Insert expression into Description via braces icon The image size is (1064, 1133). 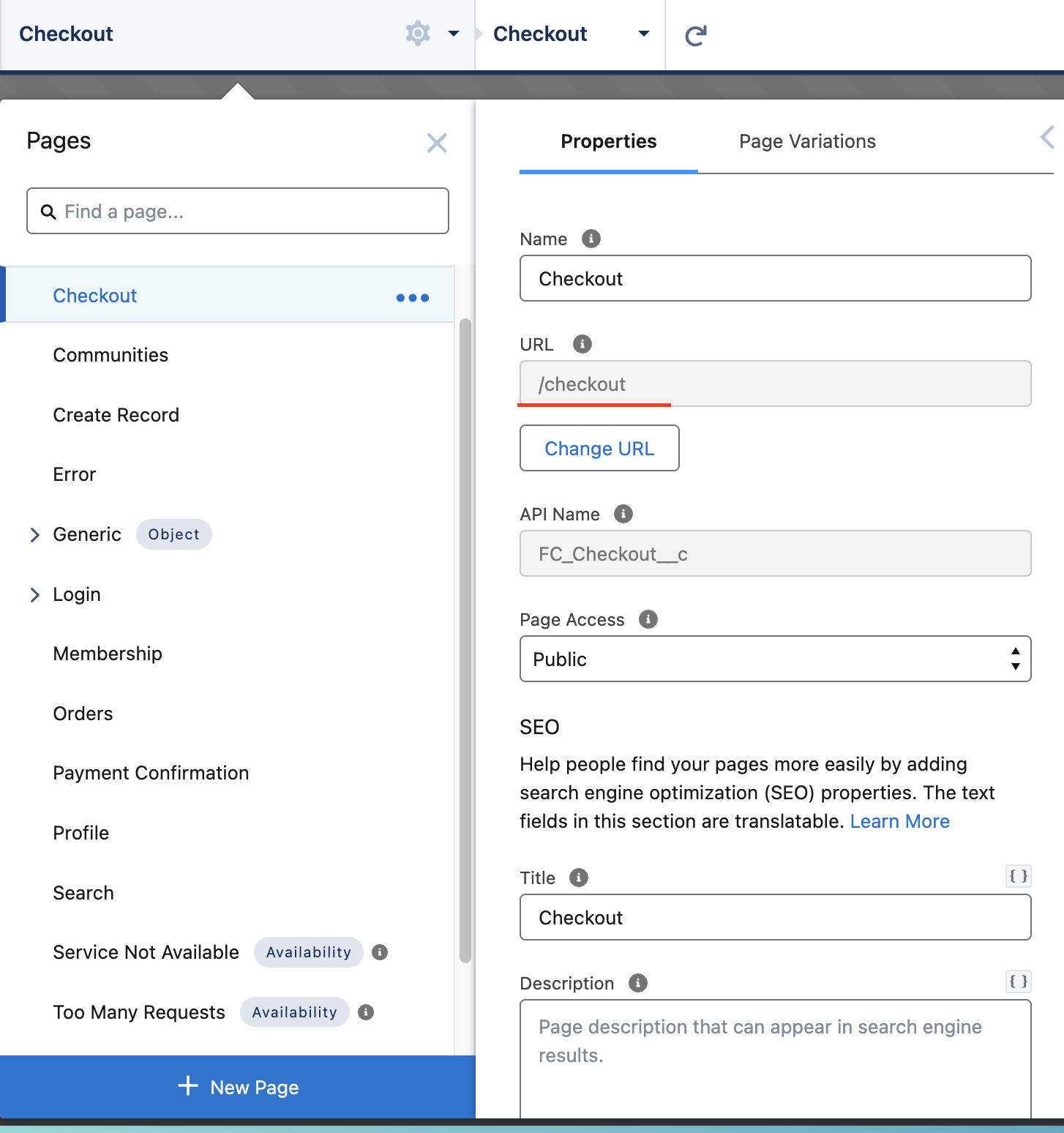1019,981
